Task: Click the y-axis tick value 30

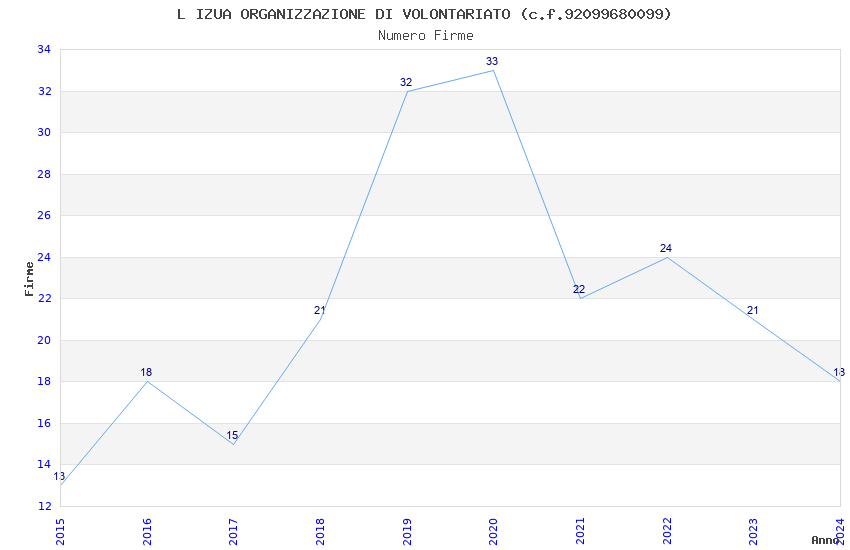Action: pos(44,132)
